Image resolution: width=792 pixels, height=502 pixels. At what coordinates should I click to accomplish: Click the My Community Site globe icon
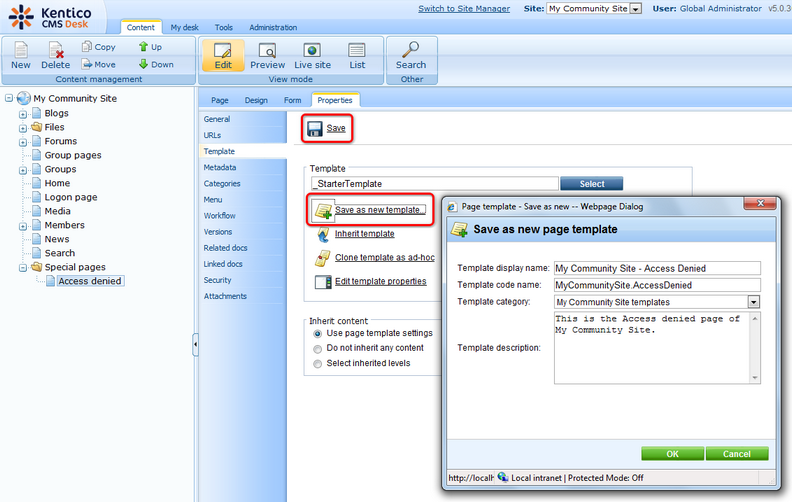click(24, 98)
